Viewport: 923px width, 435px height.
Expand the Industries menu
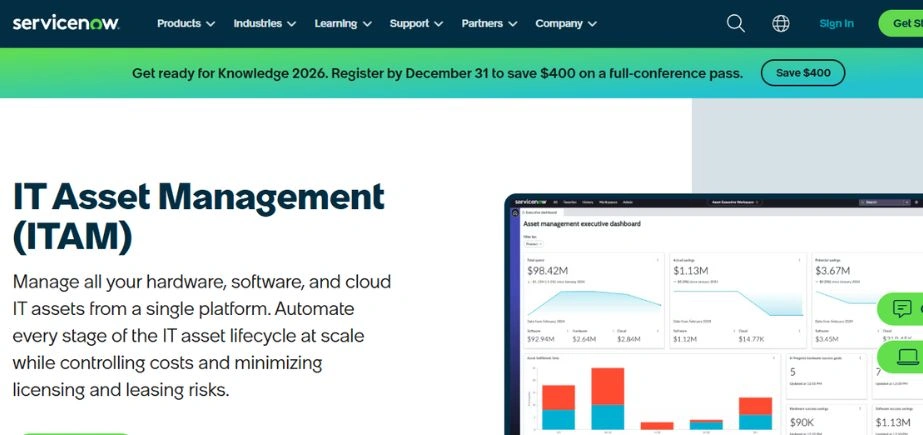point(264,24)
